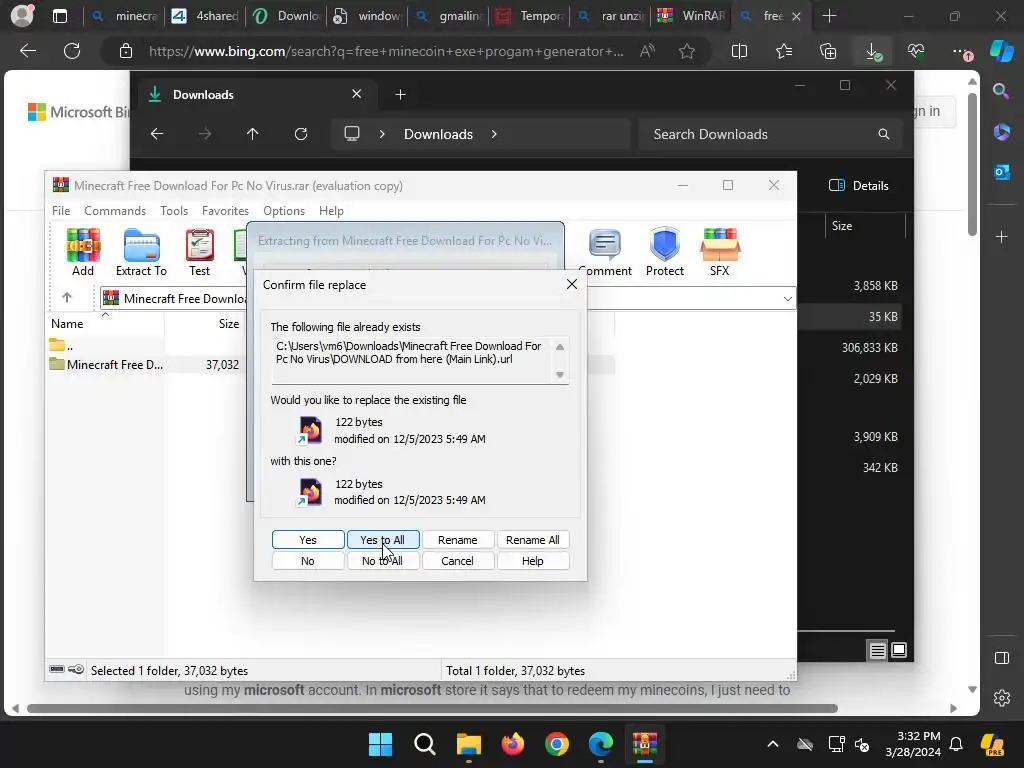
Task: Open Edge split screen icon
Action: (x=739, y=51)
